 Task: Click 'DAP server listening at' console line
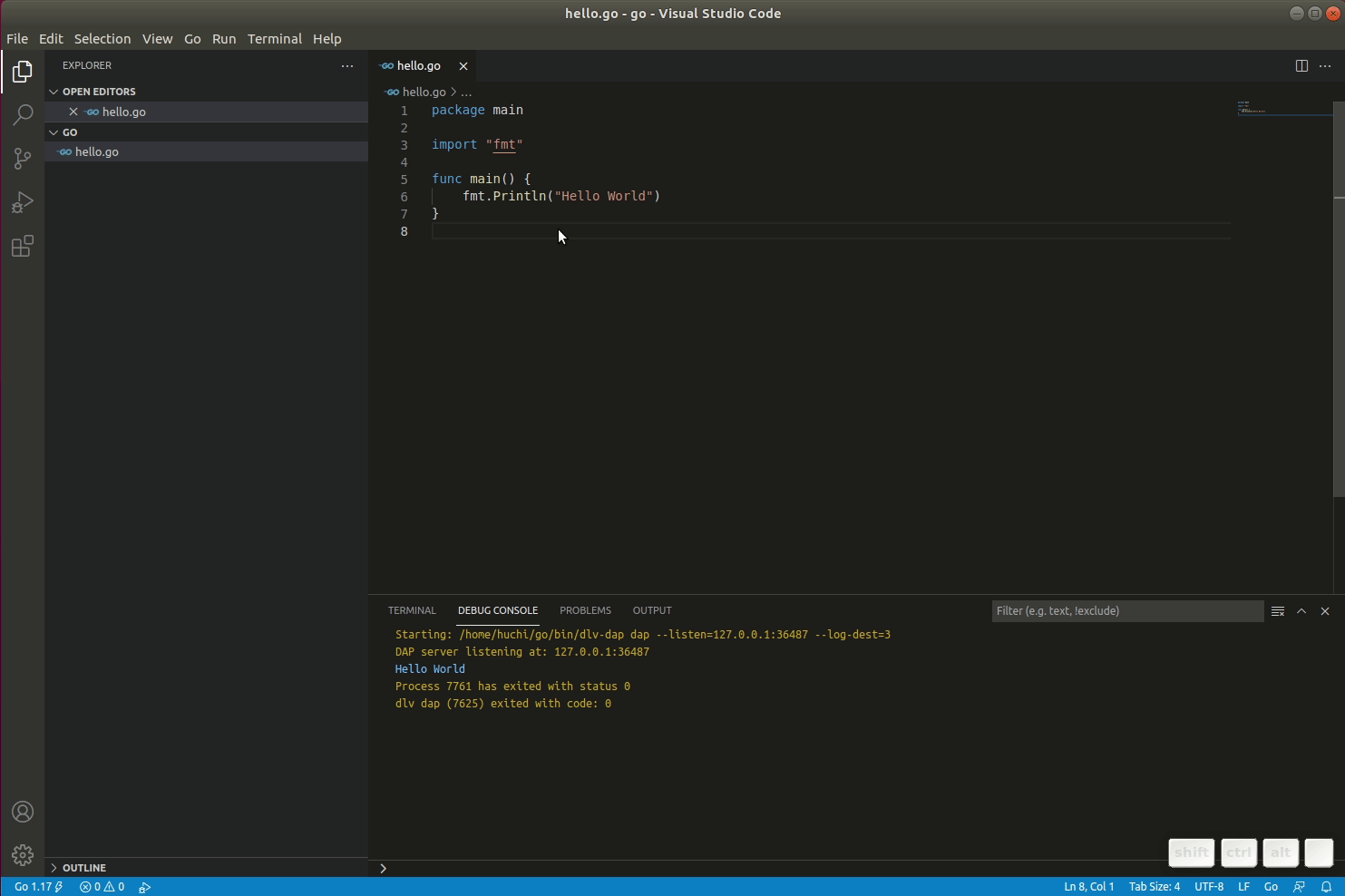pos(522,652)
